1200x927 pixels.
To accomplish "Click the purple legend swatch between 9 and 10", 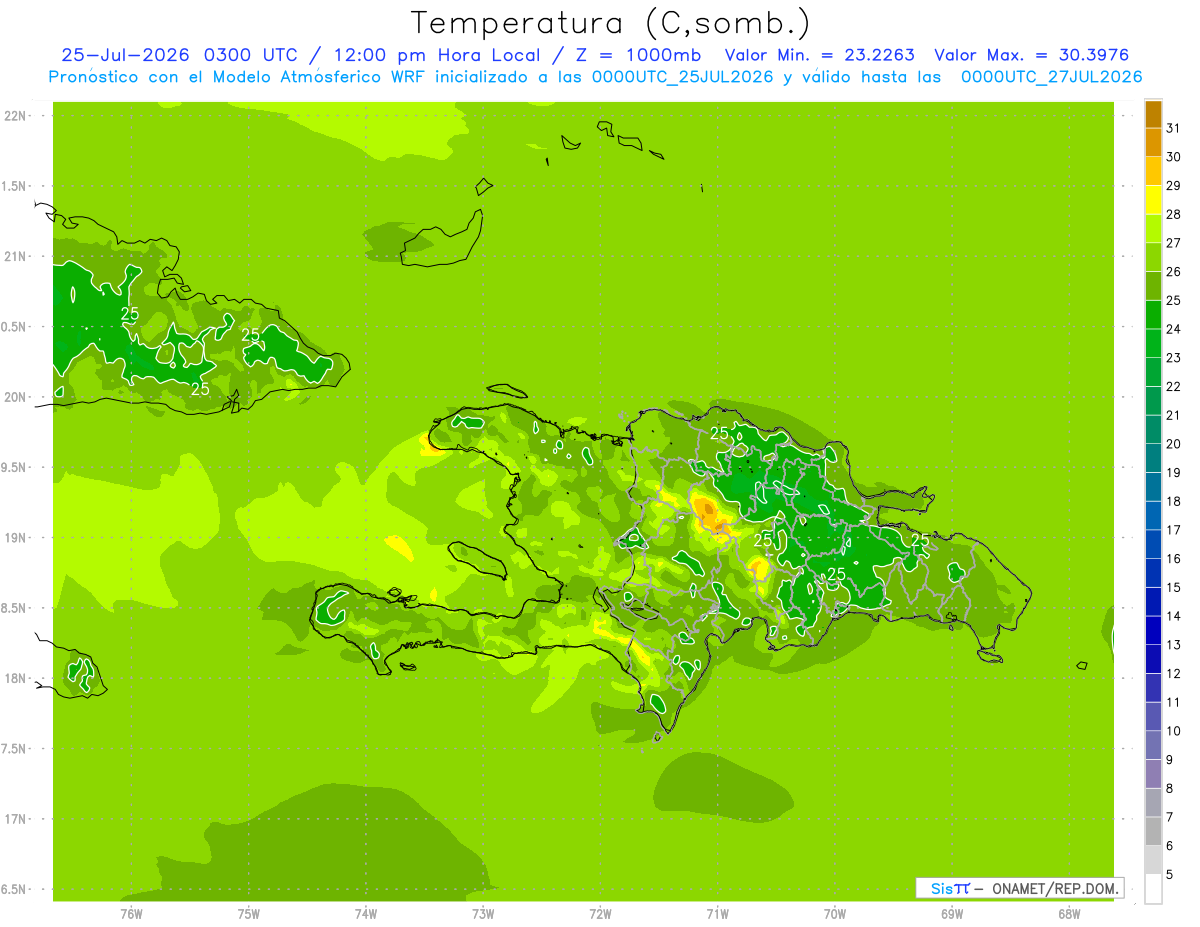I will 1153,745.
